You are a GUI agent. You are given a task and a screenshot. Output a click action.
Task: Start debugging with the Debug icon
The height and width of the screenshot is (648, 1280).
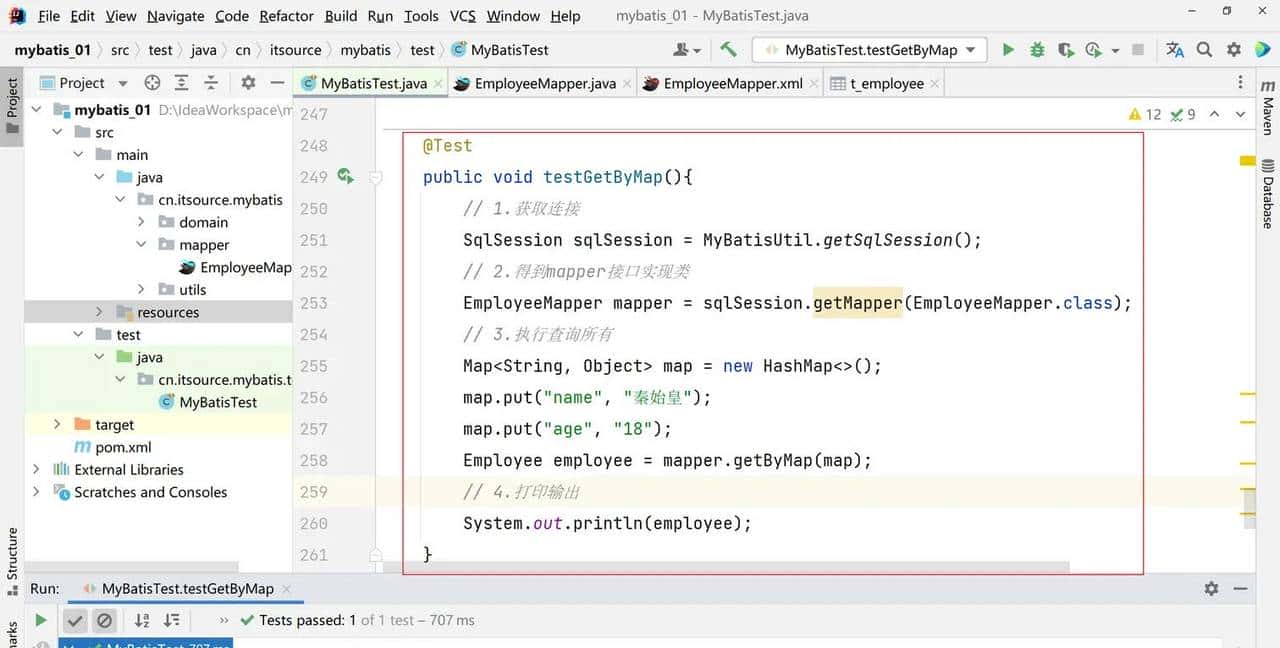point(1036,49)
